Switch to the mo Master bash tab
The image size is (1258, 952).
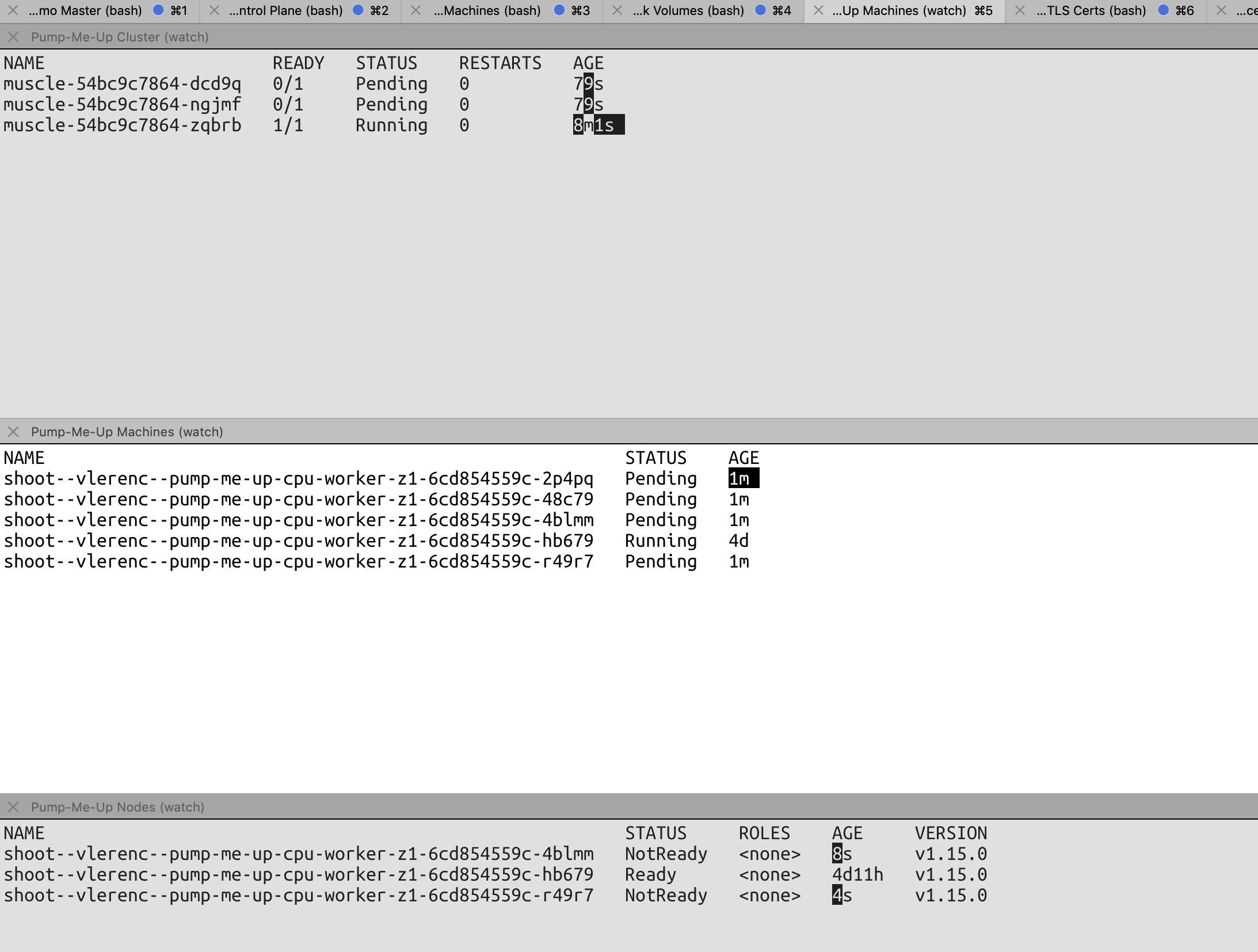pyautogui.click(x=85, y=10)
